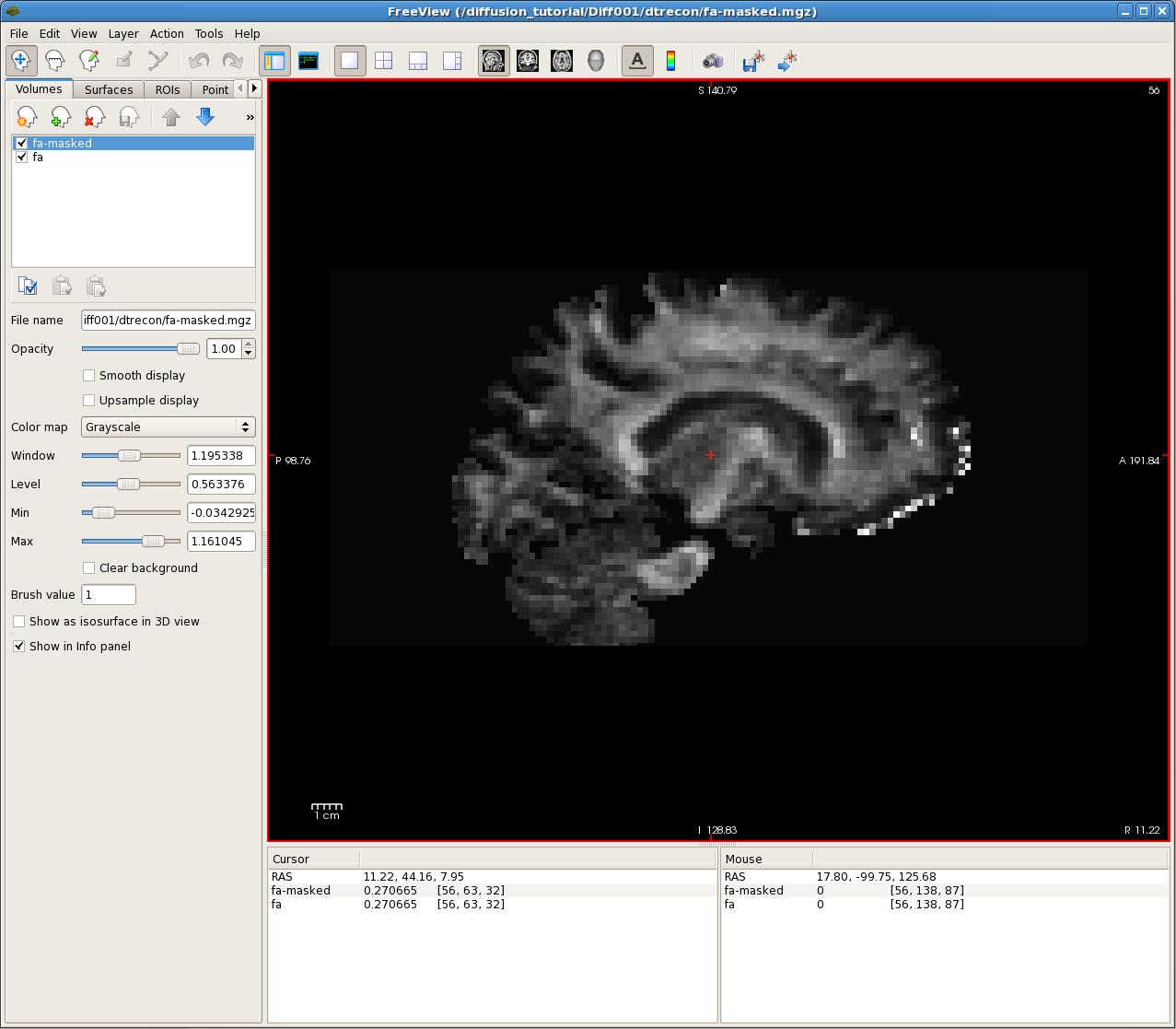Expand the layer toolbar overflow chevron
This screenshot has height=1029, width=1176.
[x=250, y=118]
